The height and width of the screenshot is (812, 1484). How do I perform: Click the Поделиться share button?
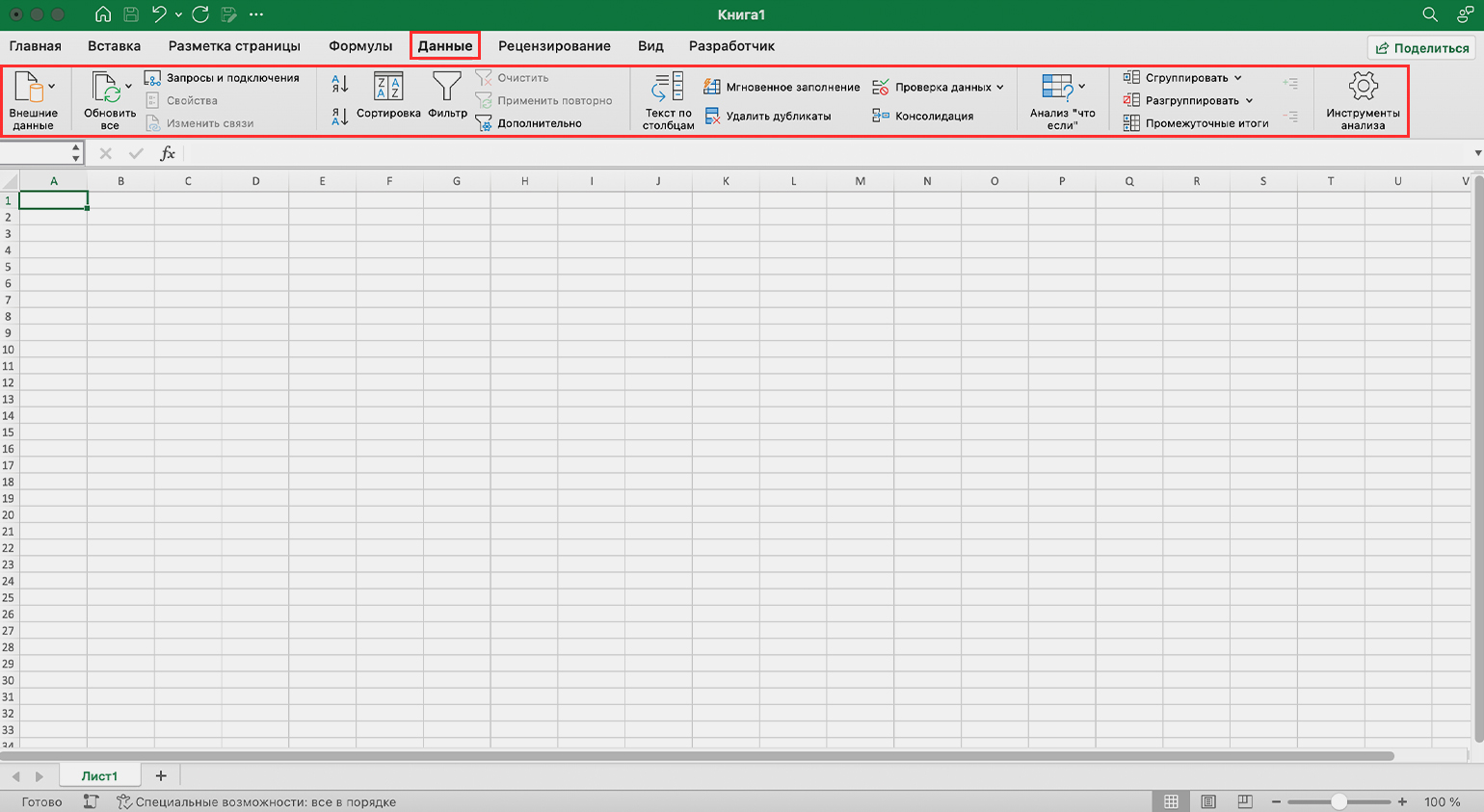1422,48
